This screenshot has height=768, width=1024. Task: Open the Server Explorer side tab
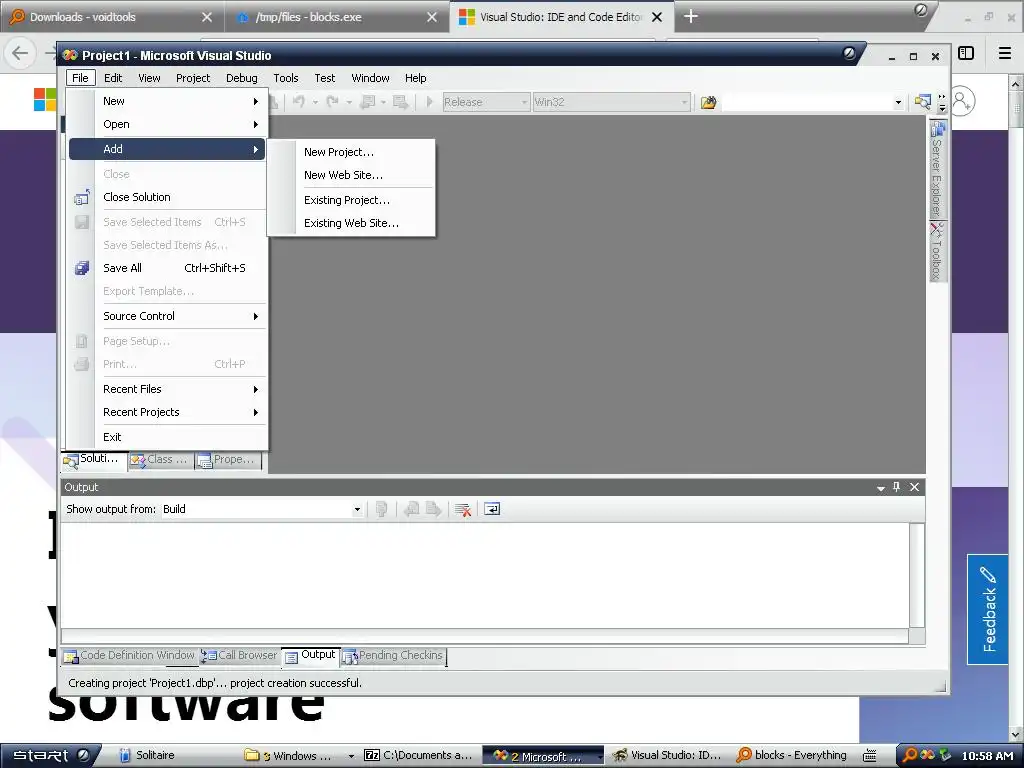(938, 170)
